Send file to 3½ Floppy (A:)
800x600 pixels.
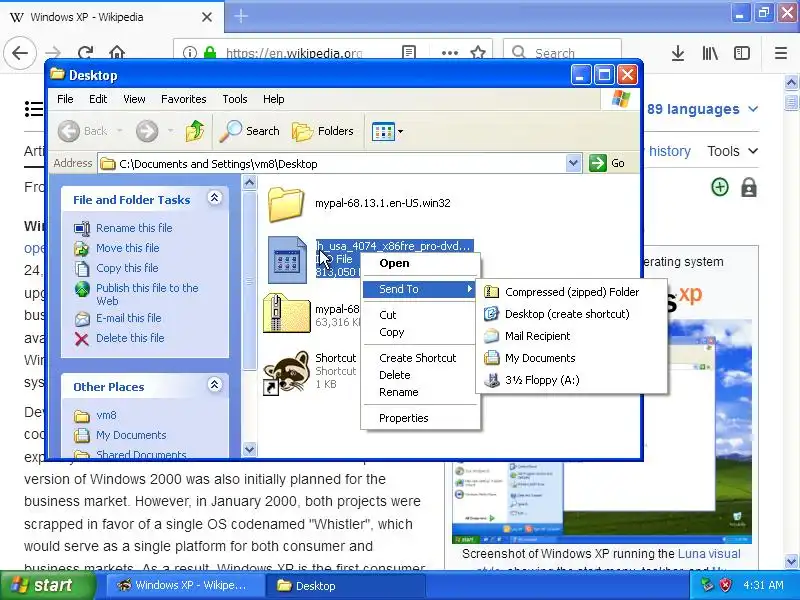pyautogui.click(x=571, y=380)
